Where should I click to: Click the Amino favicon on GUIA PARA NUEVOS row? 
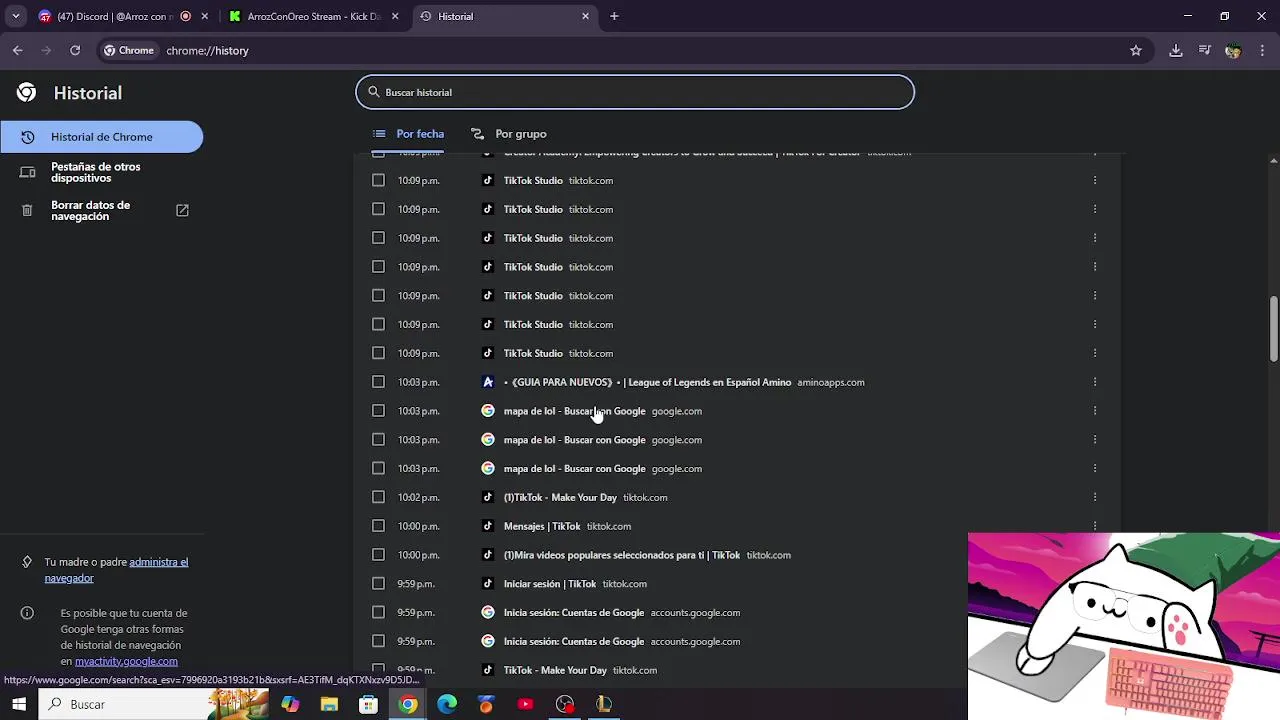point(488,382)
